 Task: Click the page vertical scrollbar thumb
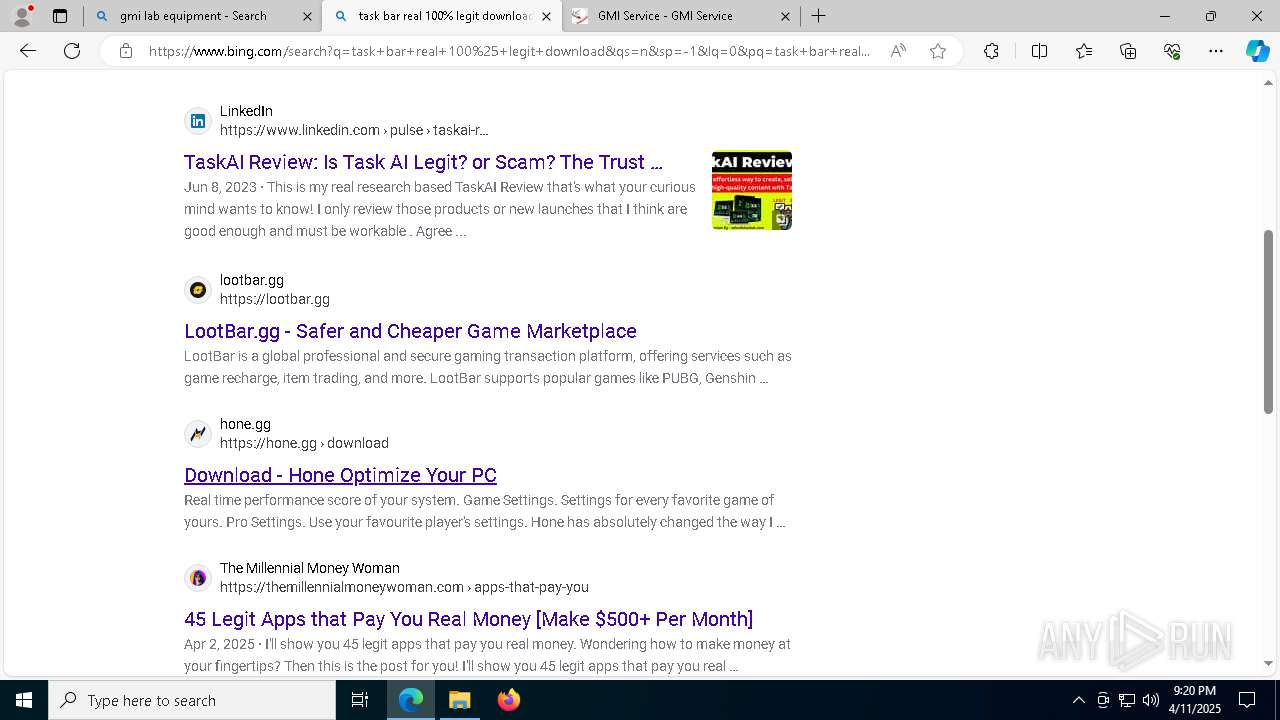tap(1268, 321)
